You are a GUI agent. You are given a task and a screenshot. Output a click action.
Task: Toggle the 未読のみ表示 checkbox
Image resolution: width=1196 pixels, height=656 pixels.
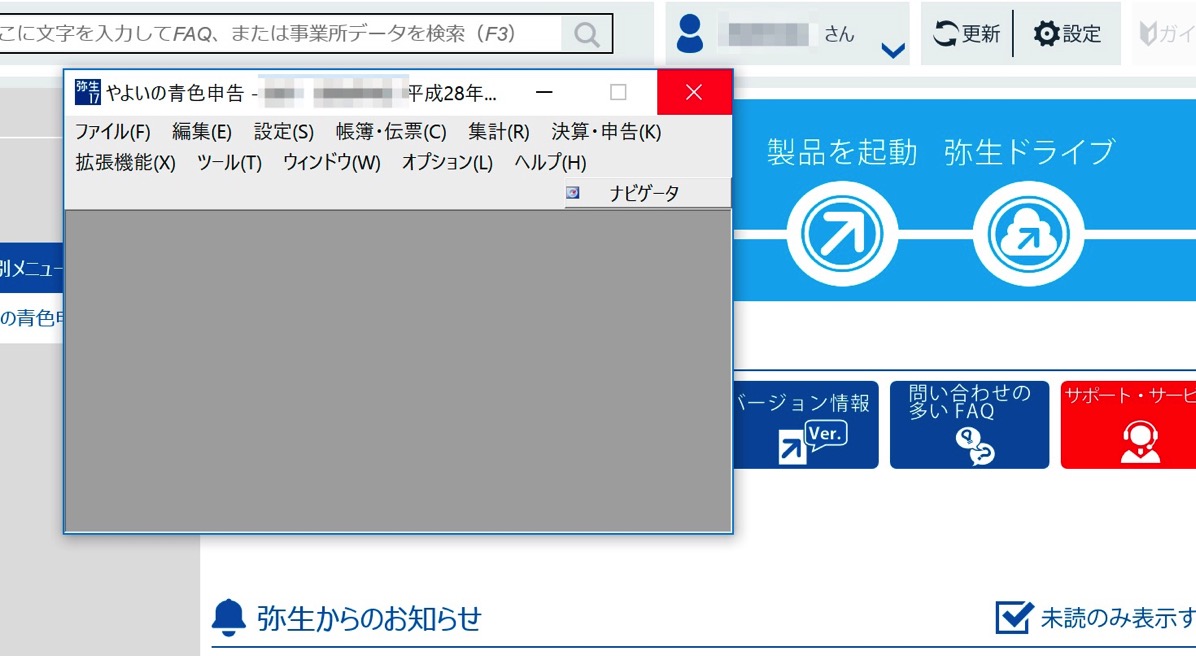point(1014,617)
